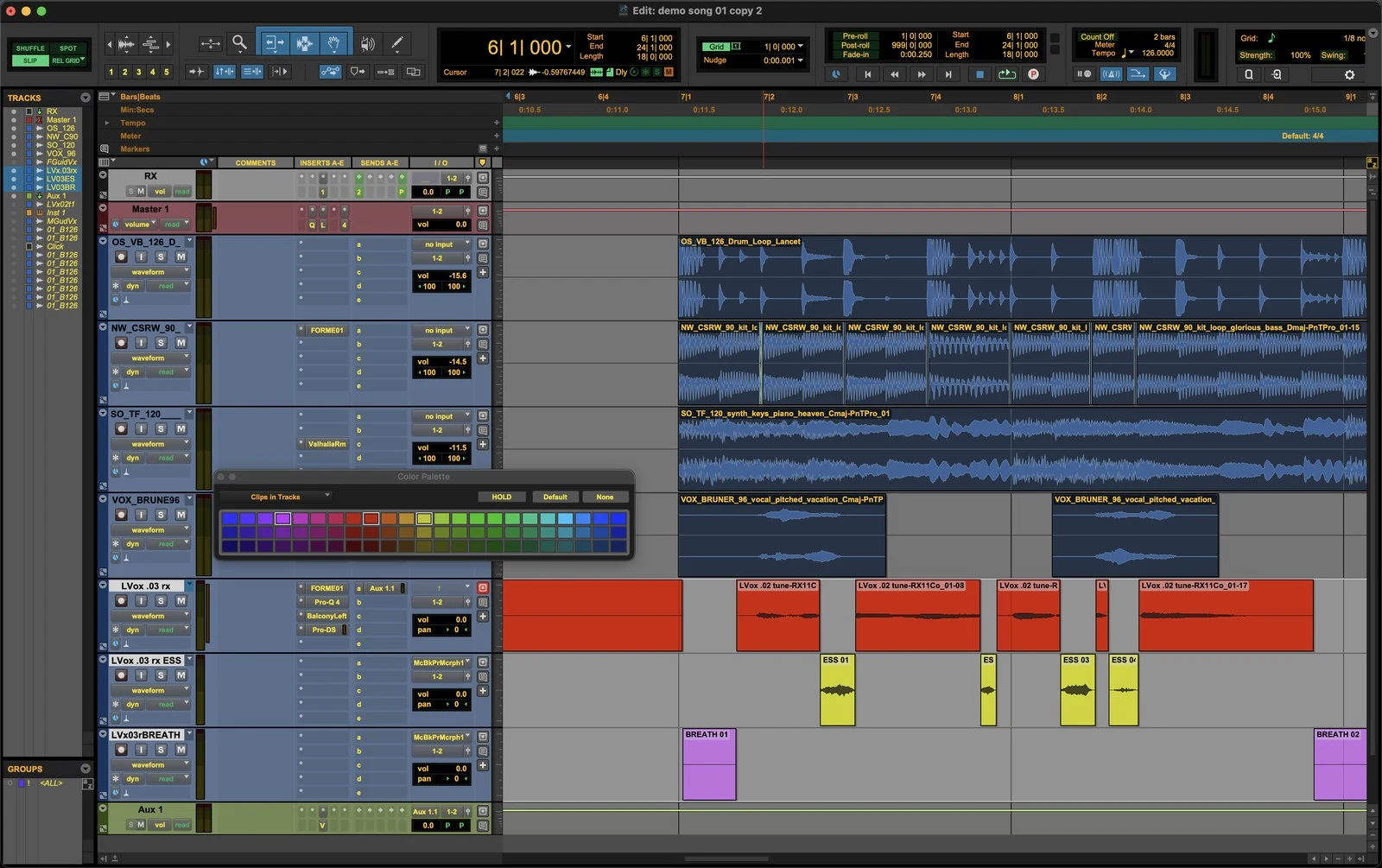
Task: Mute the LVox .03 rx track
Action: pos(181,601)
